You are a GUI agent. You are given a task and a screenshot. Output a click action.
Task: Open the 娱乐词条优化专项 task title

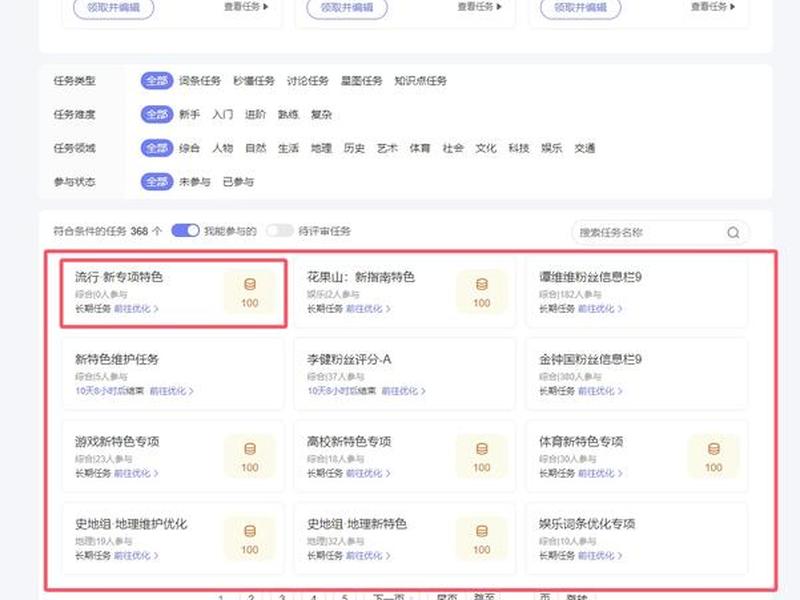587,524
